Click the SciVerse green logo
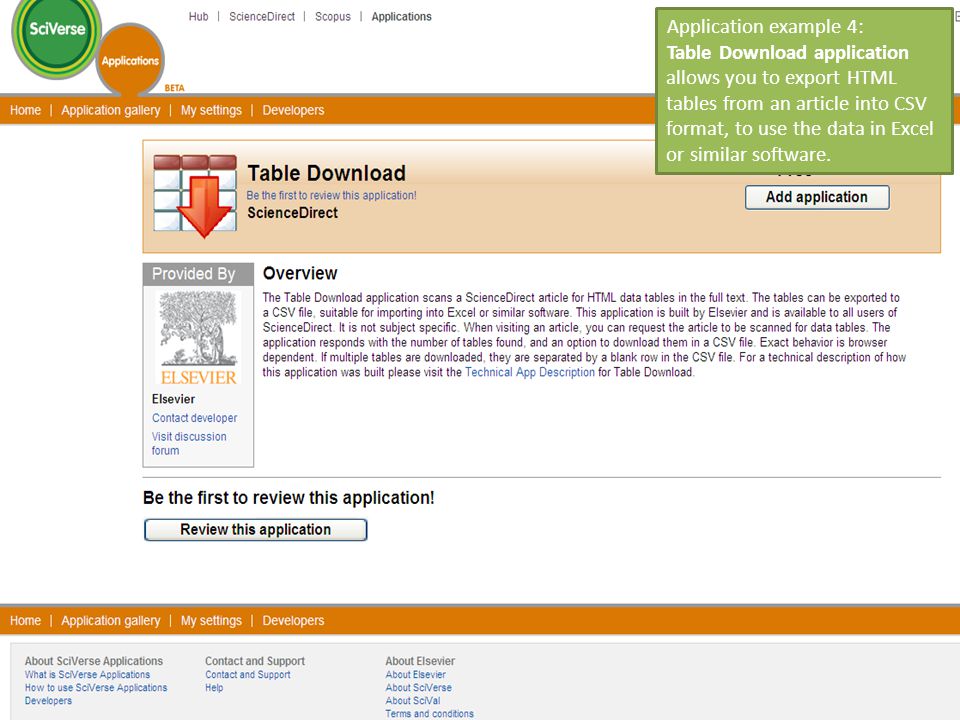Screen dimensions: 960x720 [56, 36]
